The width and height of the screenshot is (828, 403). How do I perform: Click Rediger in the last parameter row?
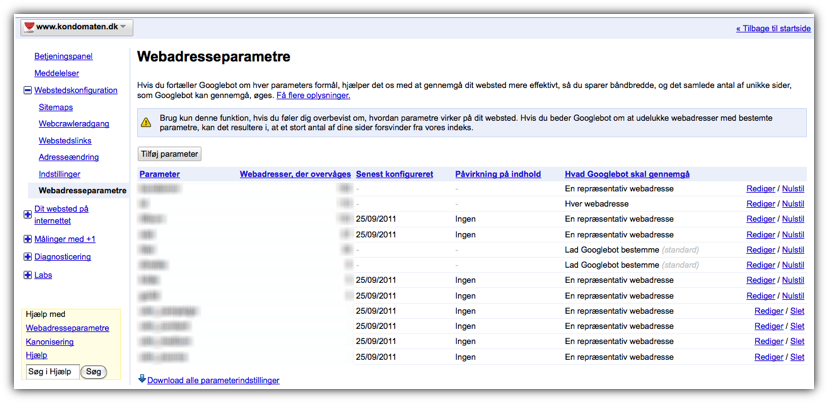(x=769, y=357)
